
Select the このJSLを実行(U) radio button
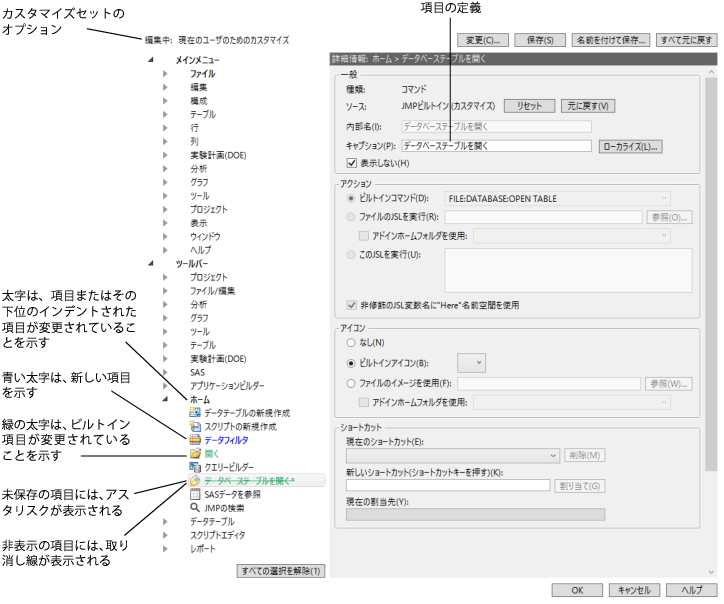click(x=351, y=254)
